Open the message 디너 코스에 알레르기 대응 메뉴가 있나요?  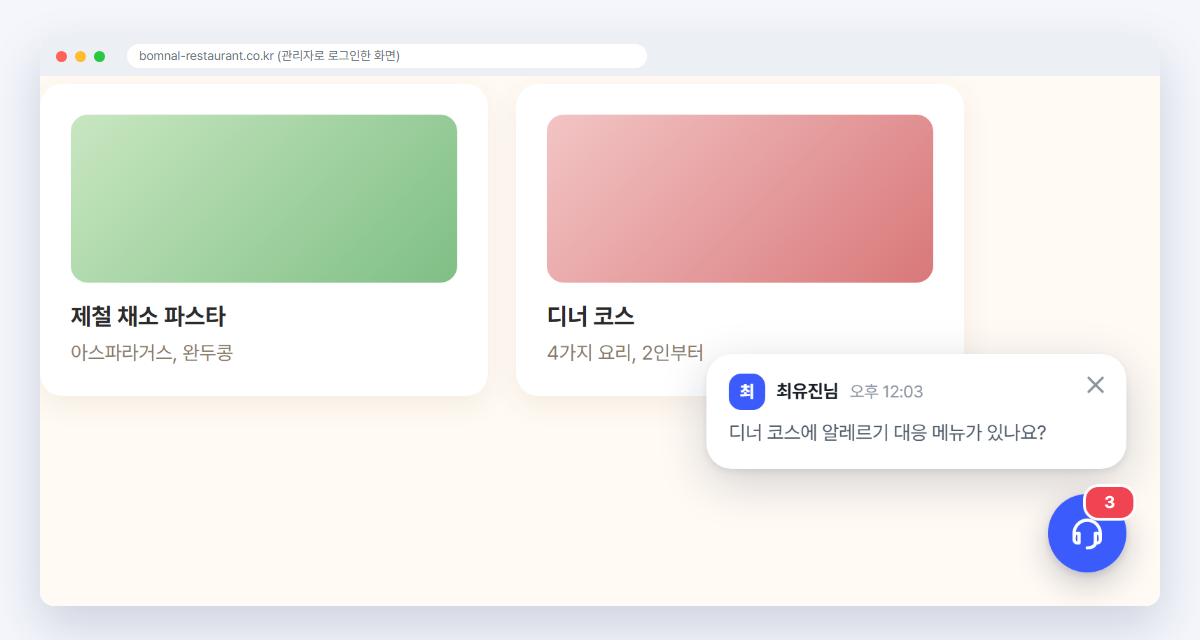coord(888,433)
